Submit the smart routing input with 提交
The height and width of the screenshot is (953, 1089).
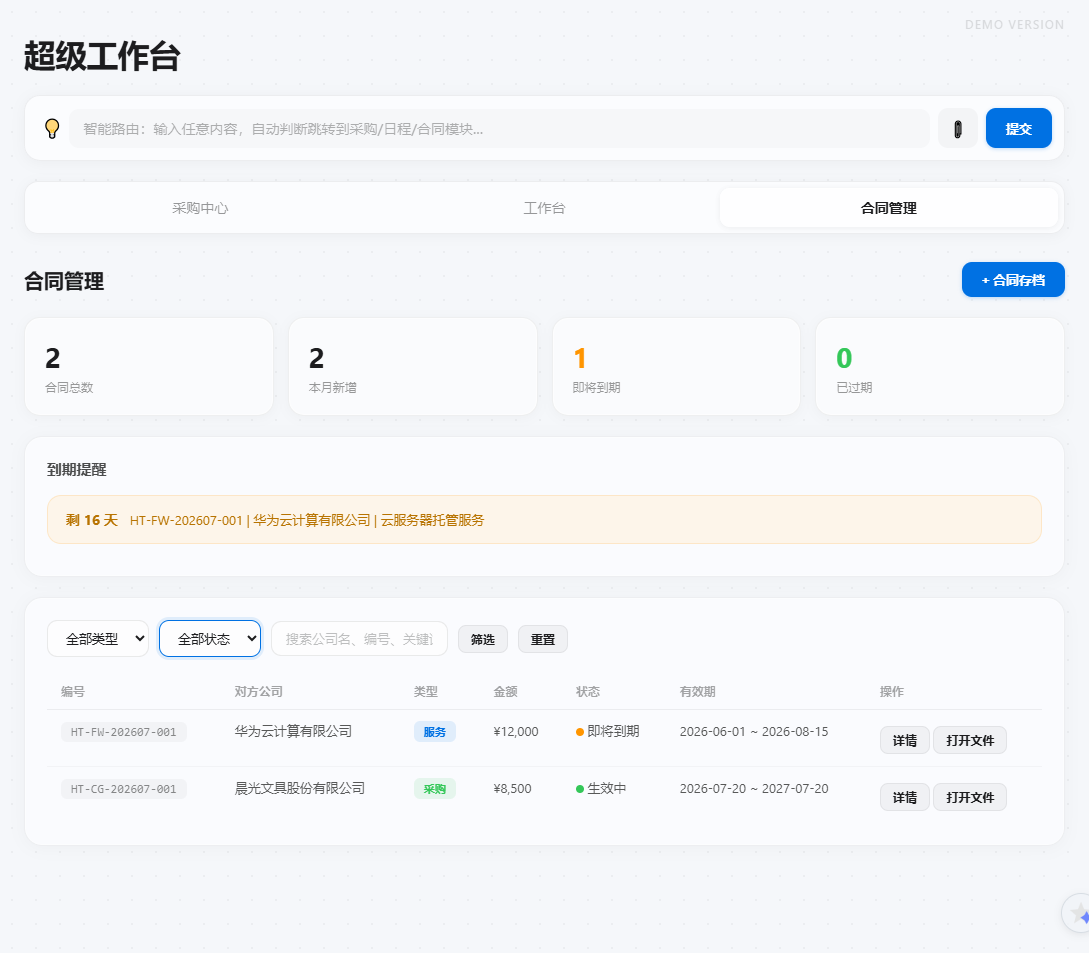click(x=1019, y=129)
